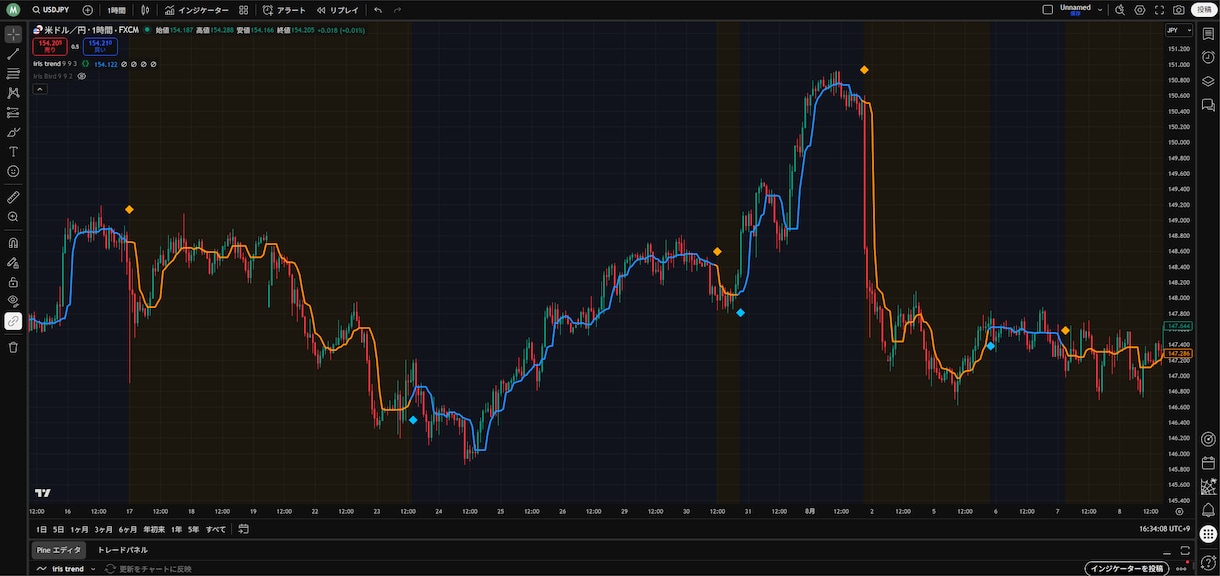Show the Iris Bird indicator via eye
The width and height of the screenshot is (1220, 576).
click(82, 76)
